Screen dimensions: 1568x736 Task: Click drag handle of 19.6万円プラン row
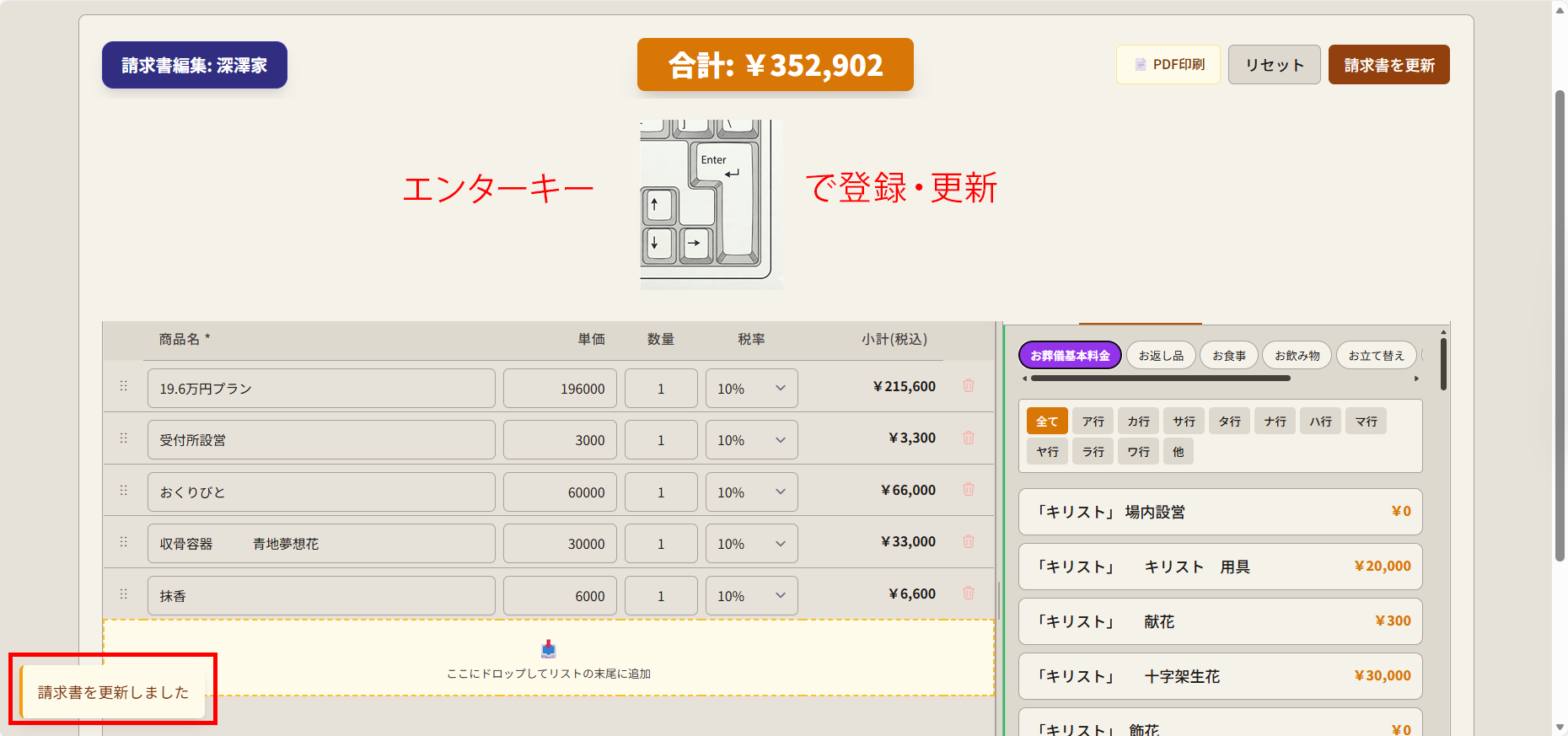click(124, 386)
